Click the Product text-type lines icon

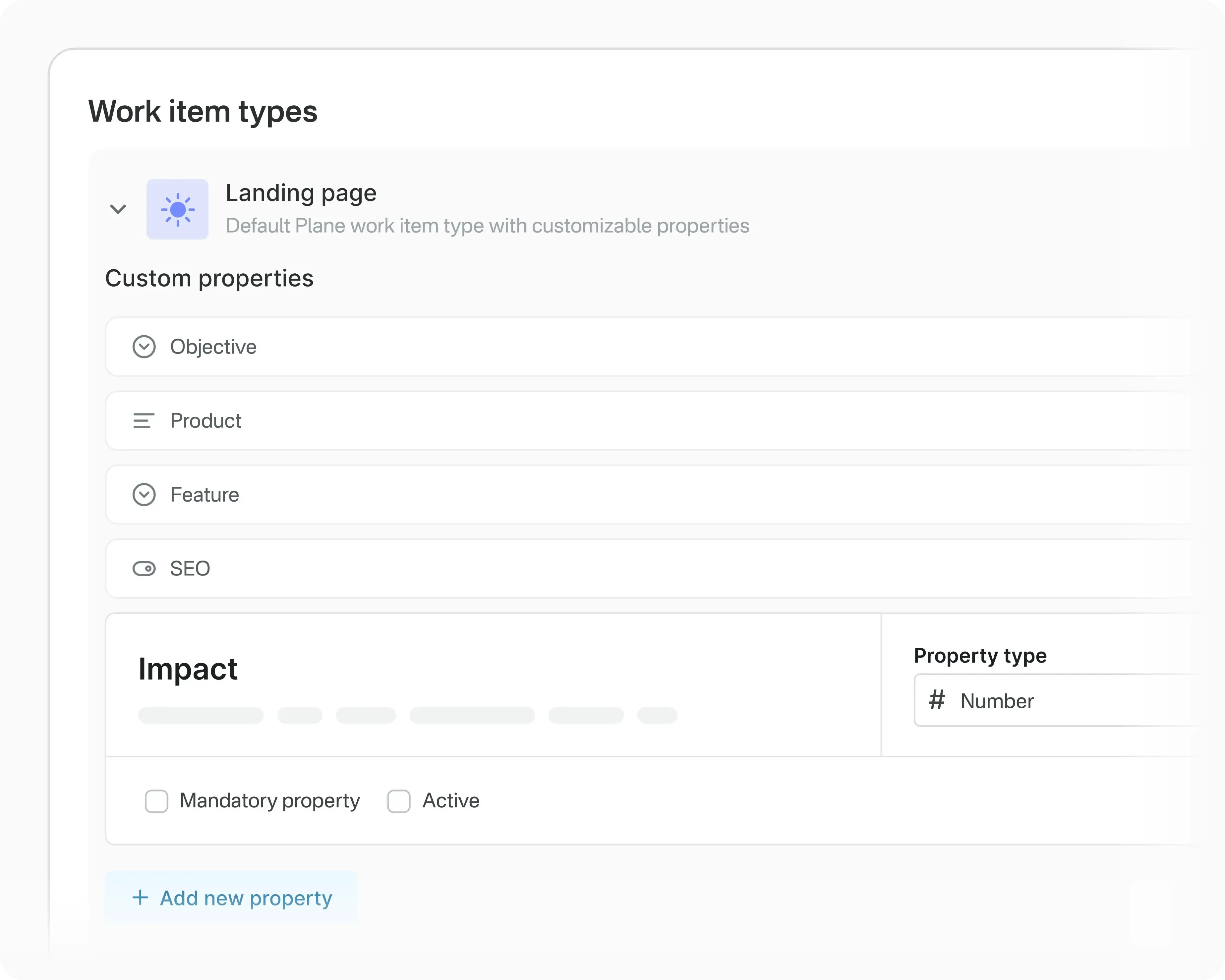tap(143, 421)
